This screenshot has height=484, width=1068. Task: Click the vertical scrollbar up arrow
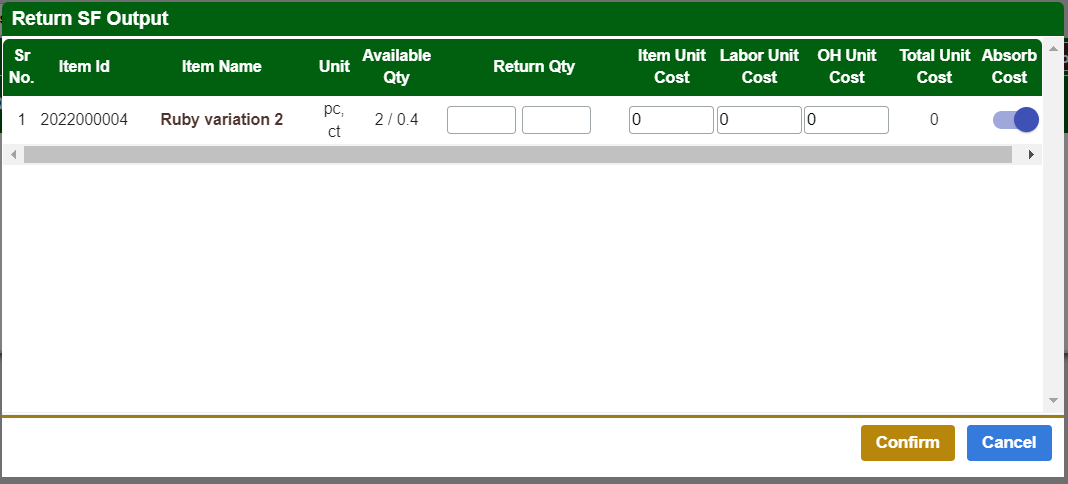tap(1052, 48)
